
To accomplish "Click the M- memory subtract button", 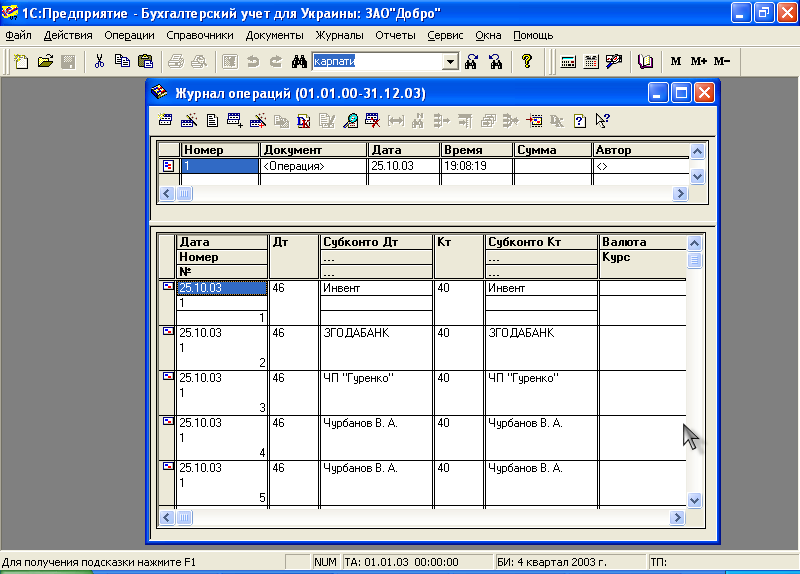I will [721, 61].
